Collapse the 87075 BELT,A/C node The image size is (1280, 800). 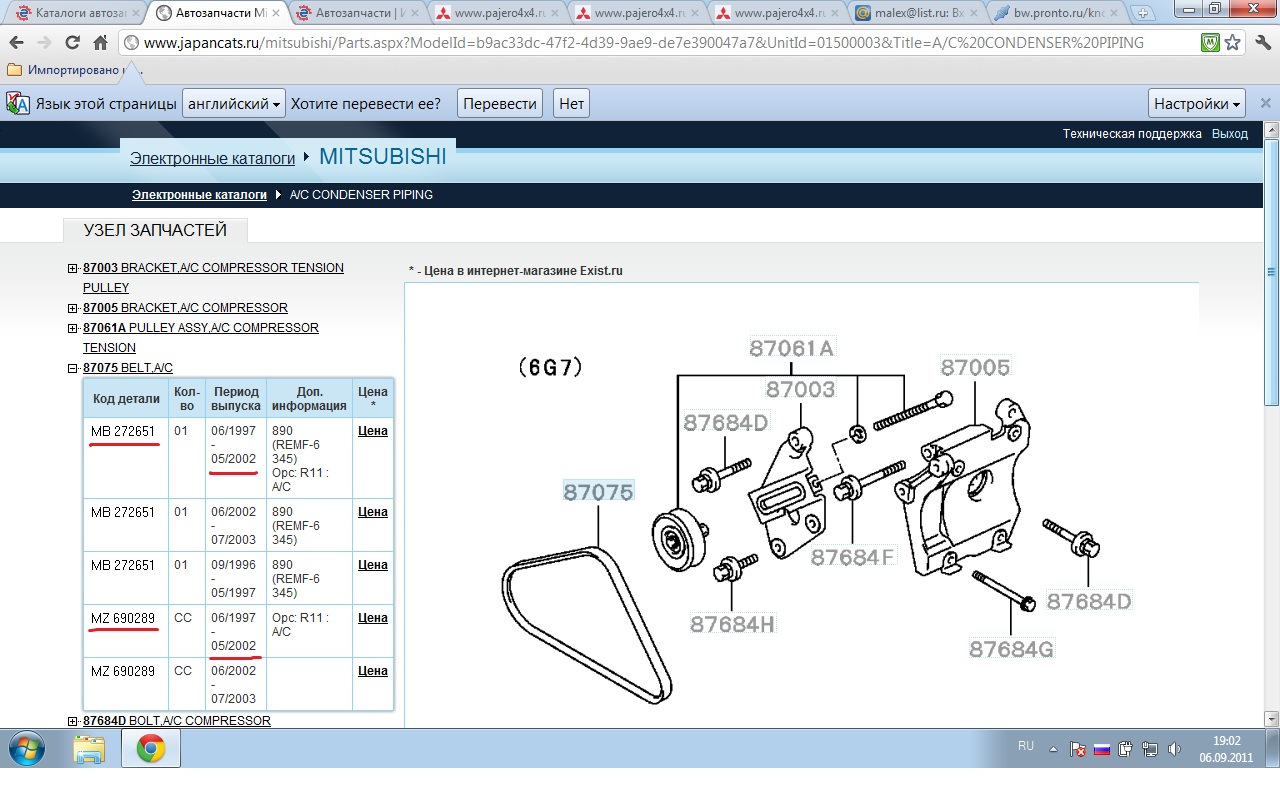[72, 368]
